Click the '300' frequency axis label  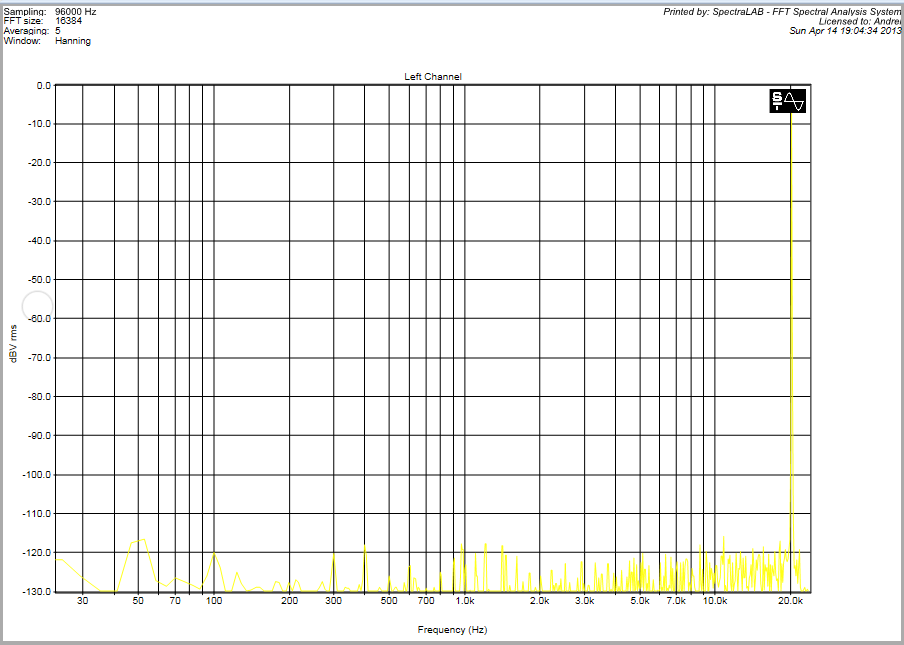pyautogui.click(x=333, y=601)
